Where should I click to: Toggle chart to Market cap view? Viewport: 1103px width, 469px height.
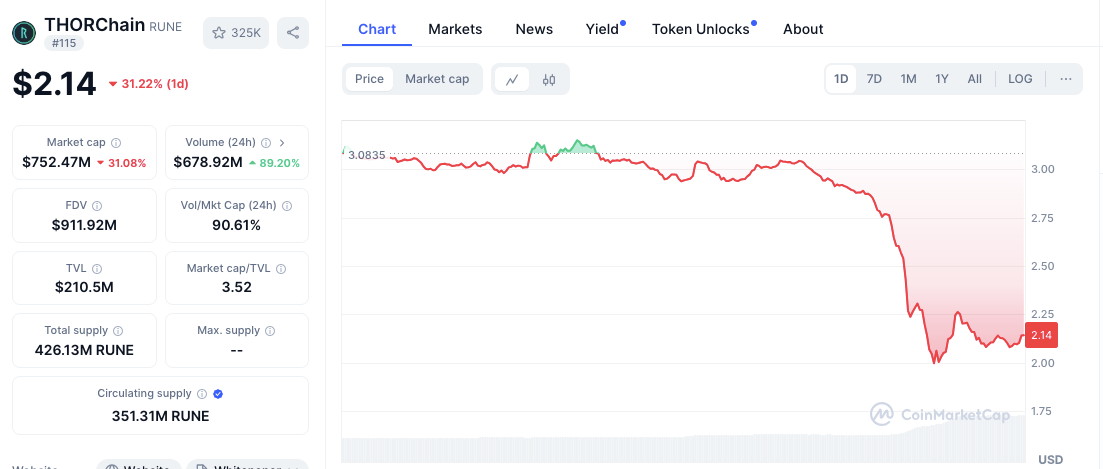[437, 79]
